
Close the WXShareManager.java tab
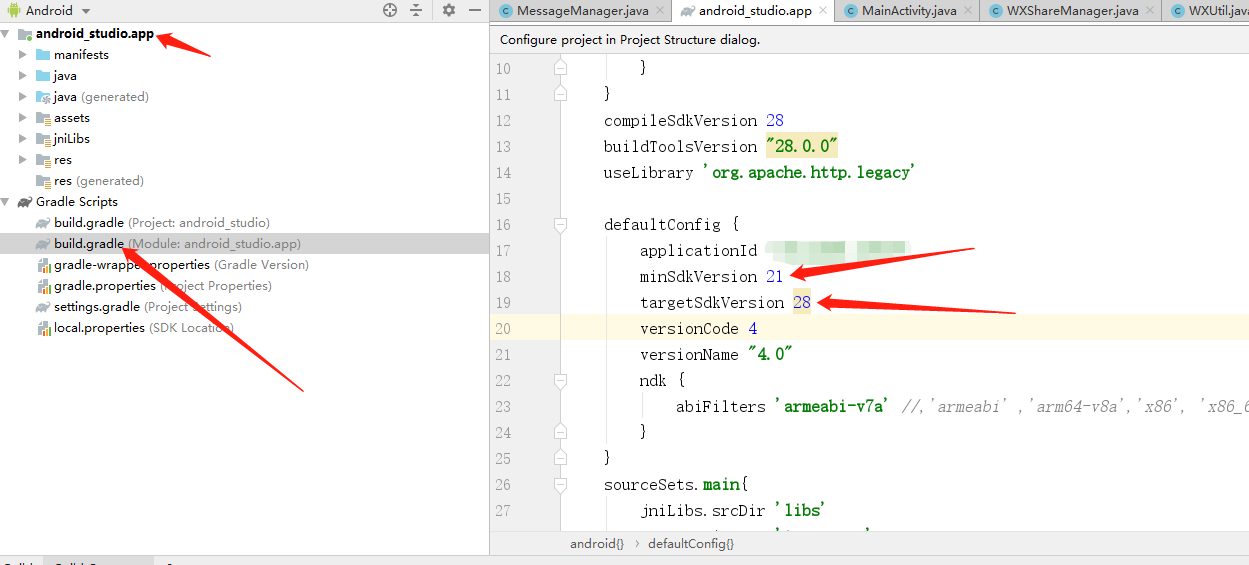coord(1150,11)
